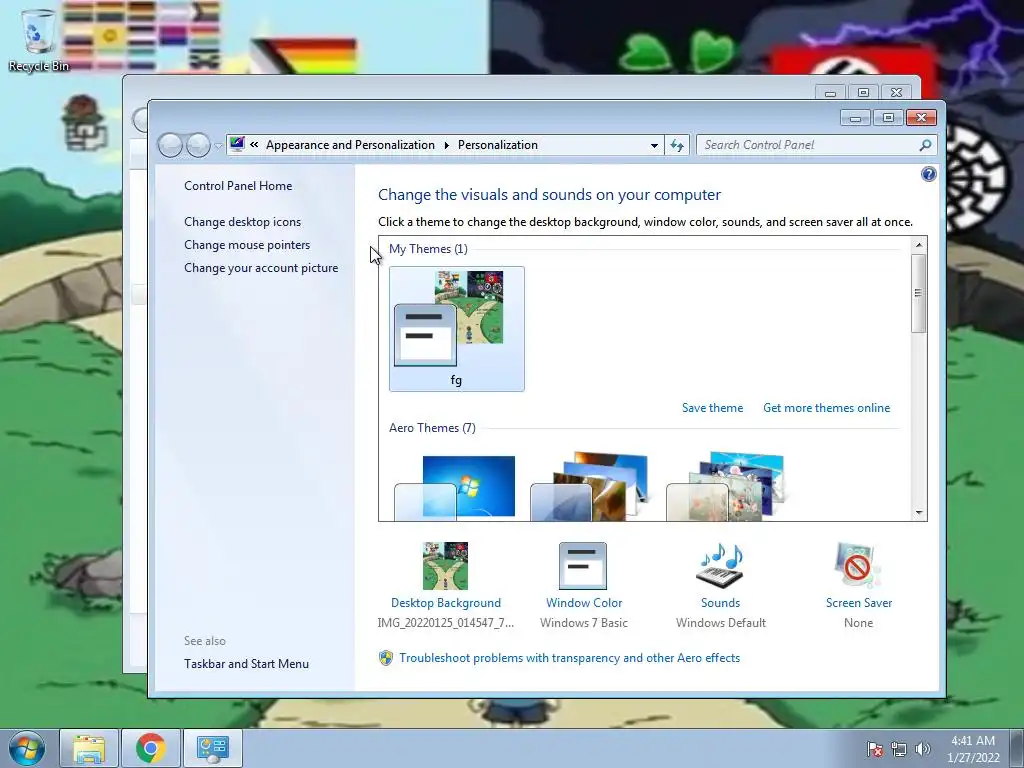Expand the double-chevron breadcrumb overflow

coord(254,145)
